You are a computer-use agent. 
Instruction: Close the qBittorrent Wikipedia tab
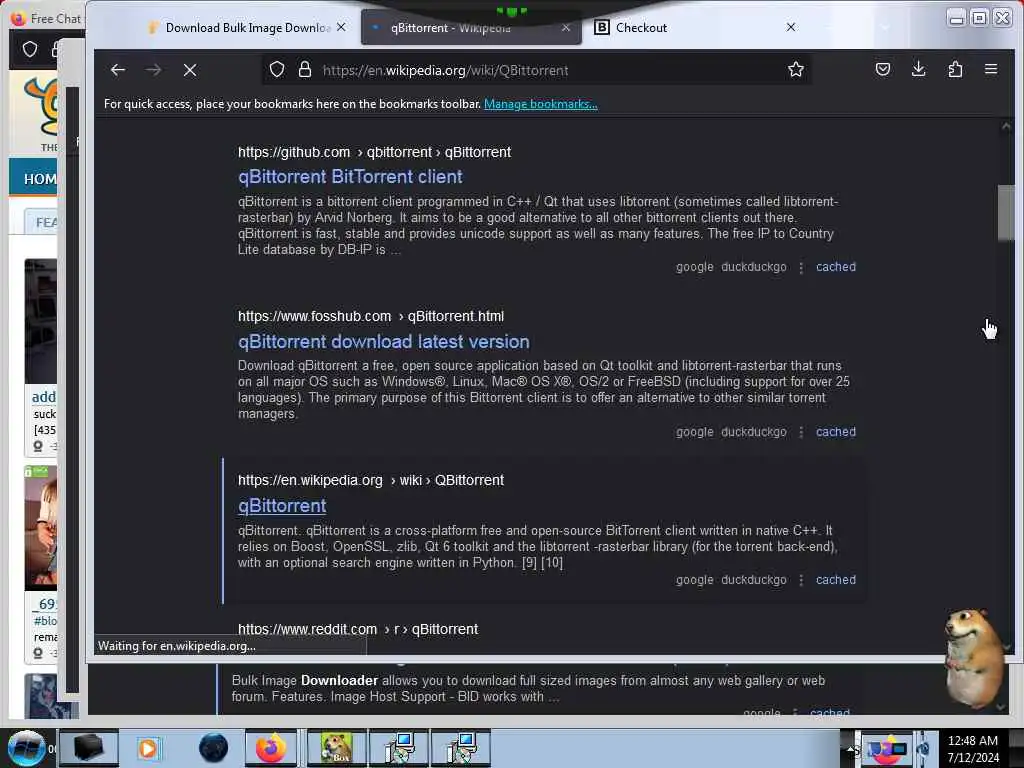pyautogui.click(x=566, y=27)
